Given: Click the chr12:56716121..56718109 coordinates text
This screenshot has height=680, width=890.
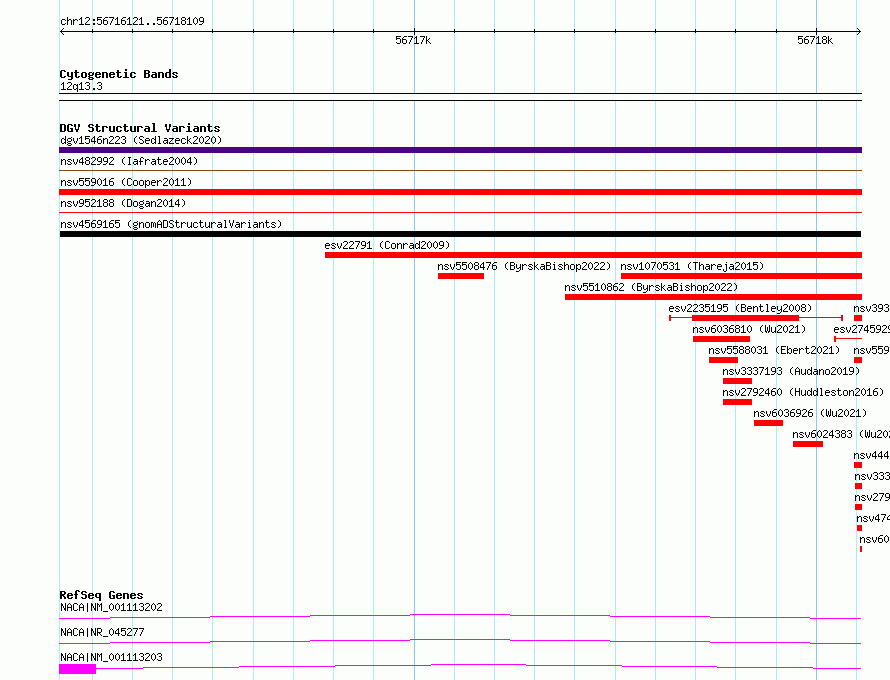Looking at the screenshot, I should click(132, 21).
